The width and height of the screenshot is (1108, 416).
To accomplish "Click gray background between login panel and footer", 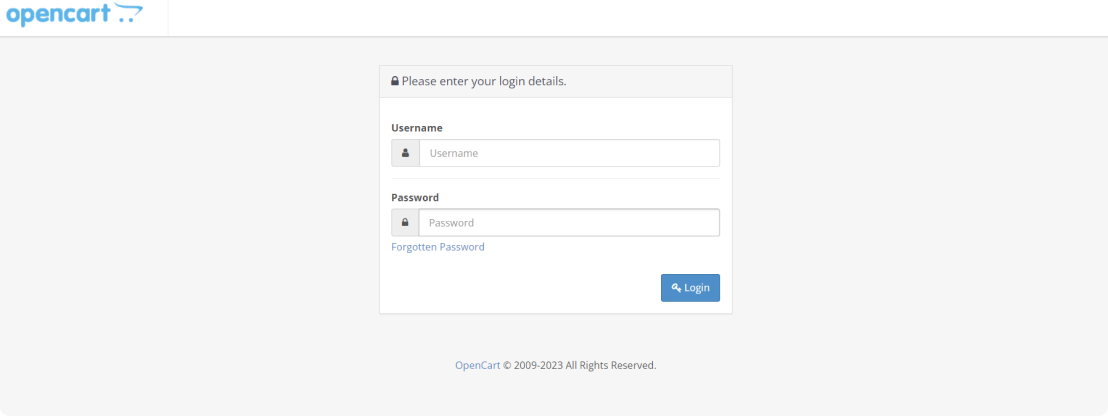I will [x=555, y=335].
